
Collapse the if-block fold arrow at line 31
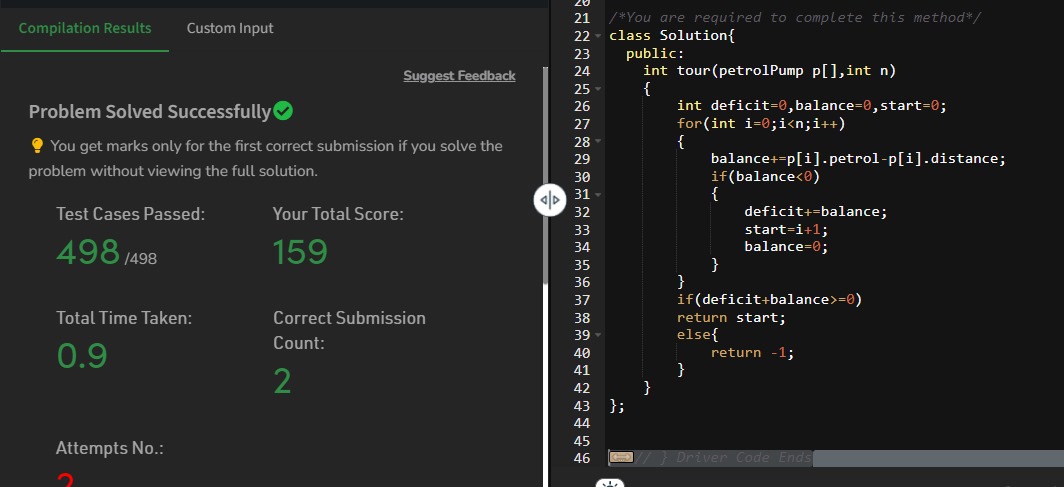(598, 195)
